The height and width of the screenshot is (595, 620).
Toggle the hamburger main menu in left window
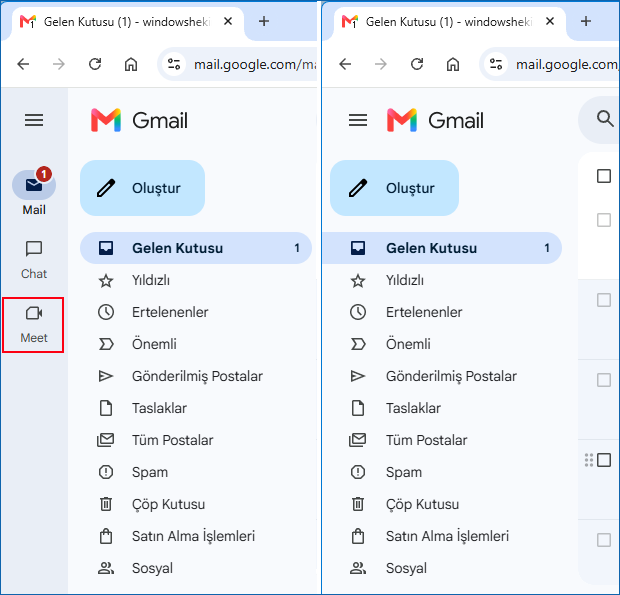(34, 120)
